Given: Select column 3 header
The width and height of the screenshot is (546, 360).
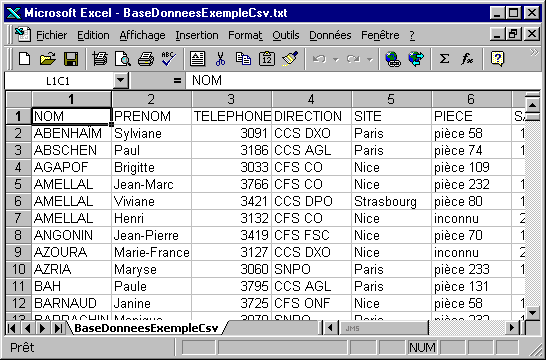Looking at the screenshot, I should [231, 99].
